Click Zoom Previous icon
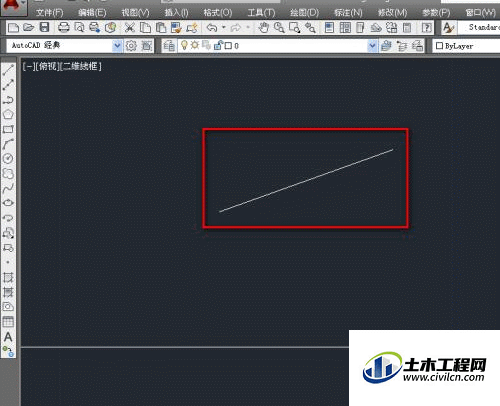 point(310,27)
